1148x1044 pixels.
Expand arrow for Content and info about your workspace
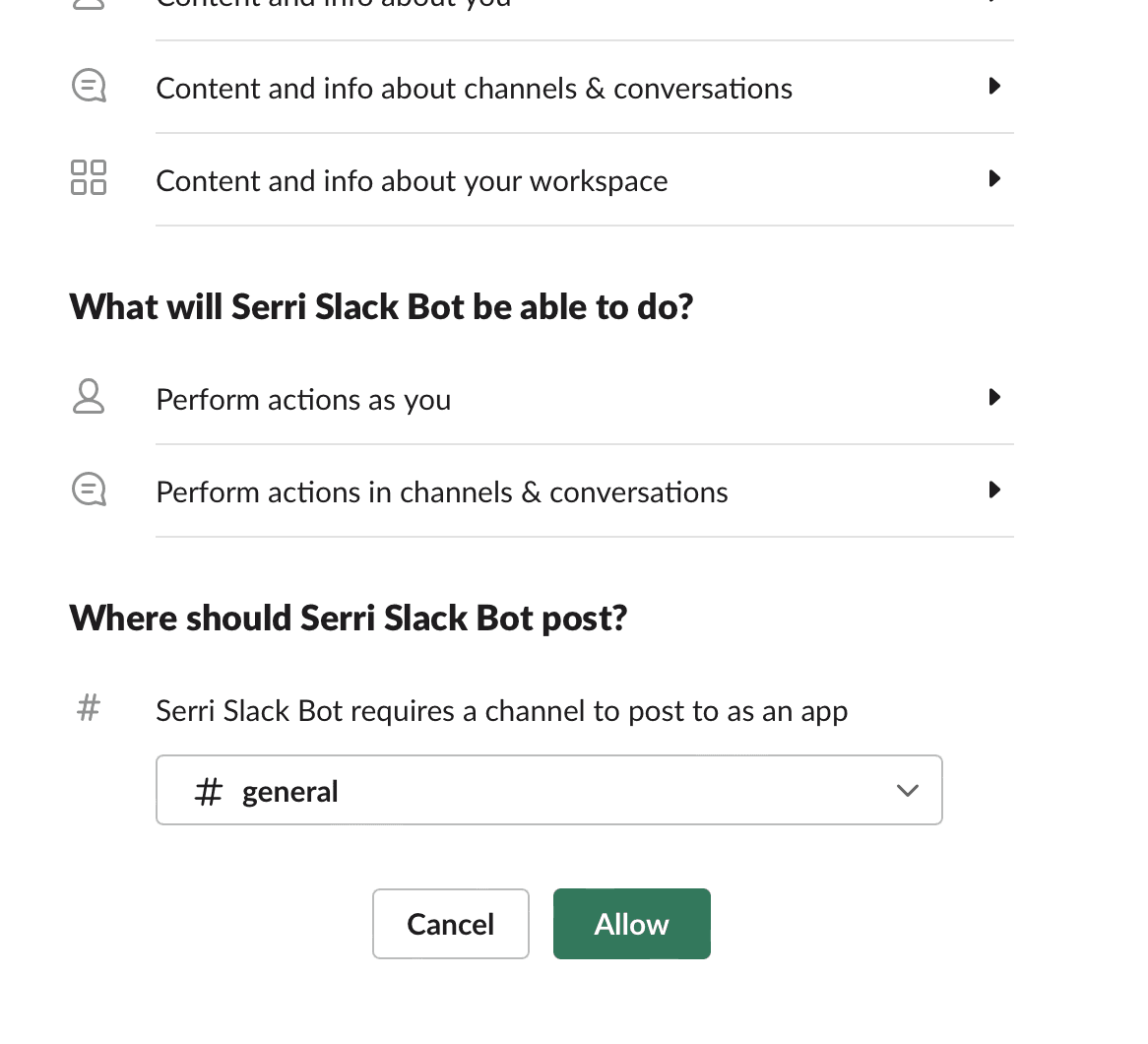coord(994,178)
